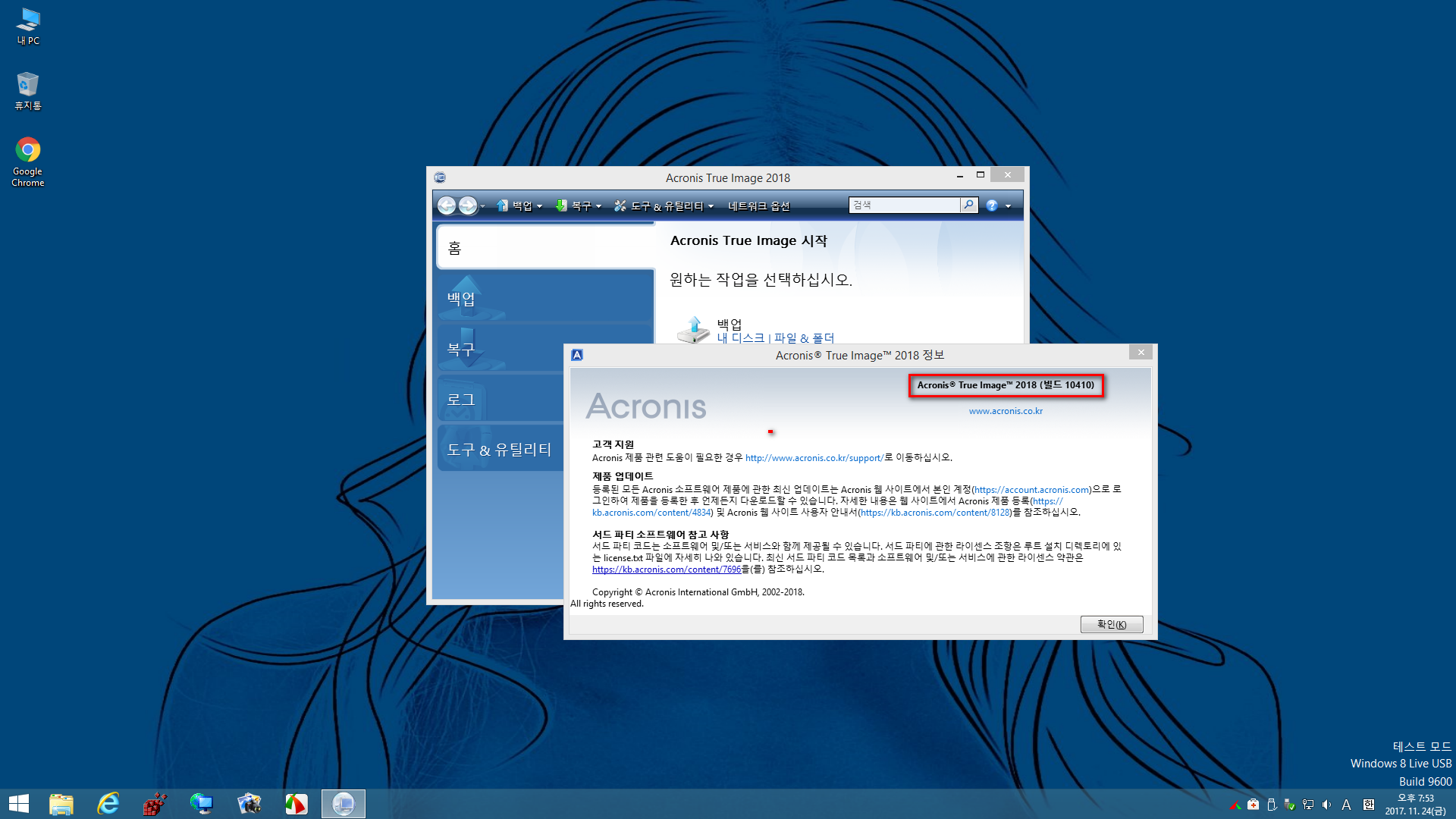Click the Acronis A icon in dialog title
The width and height of the screenshot is (1456, 819).
[577, 355]
